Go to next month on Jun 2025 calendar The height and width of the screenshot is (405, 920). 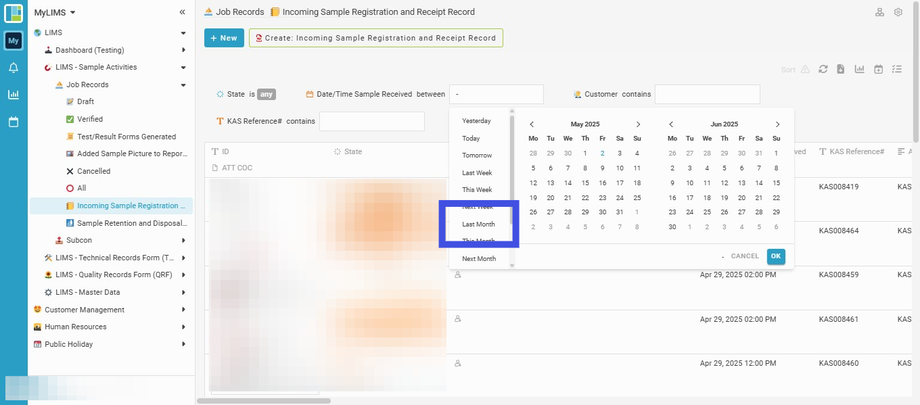(777, 124)
